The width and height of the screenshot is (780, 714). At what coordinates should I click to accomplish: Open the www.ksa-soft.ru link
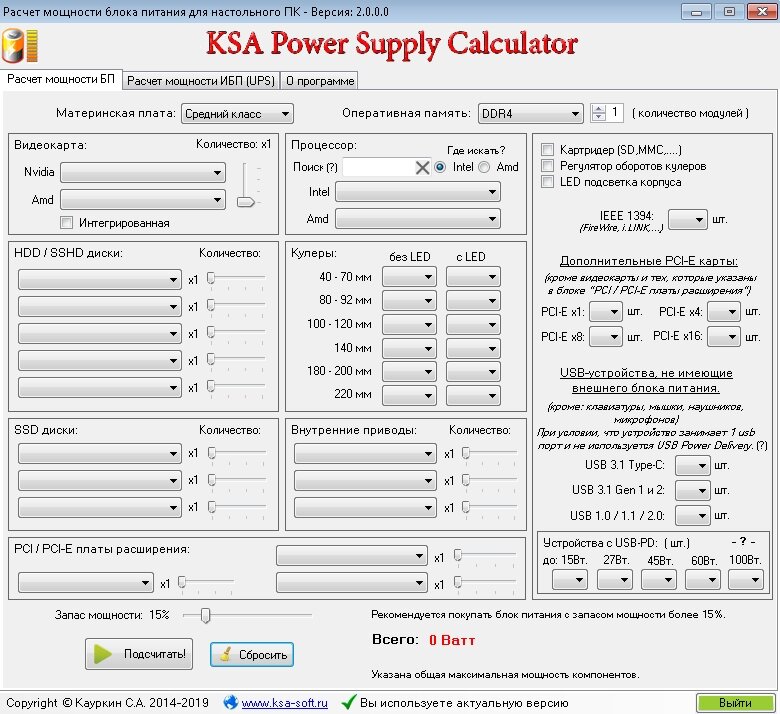(285, 703)
